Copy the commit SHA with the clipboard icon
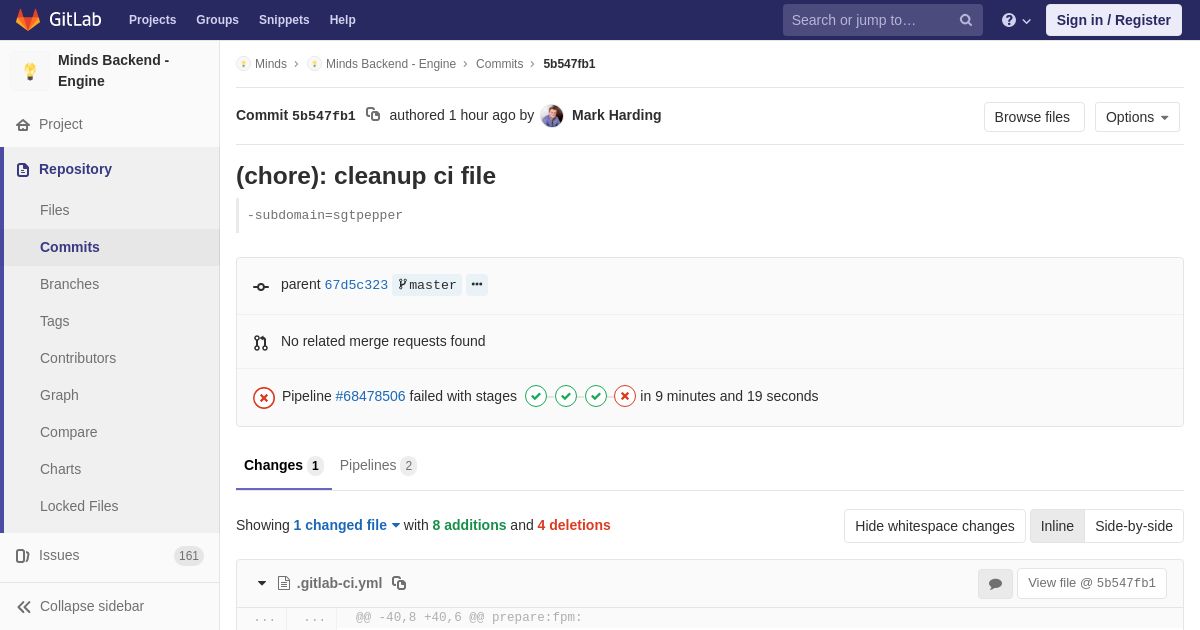This screenshot has height=630, width=1200. tap(373, 115)
